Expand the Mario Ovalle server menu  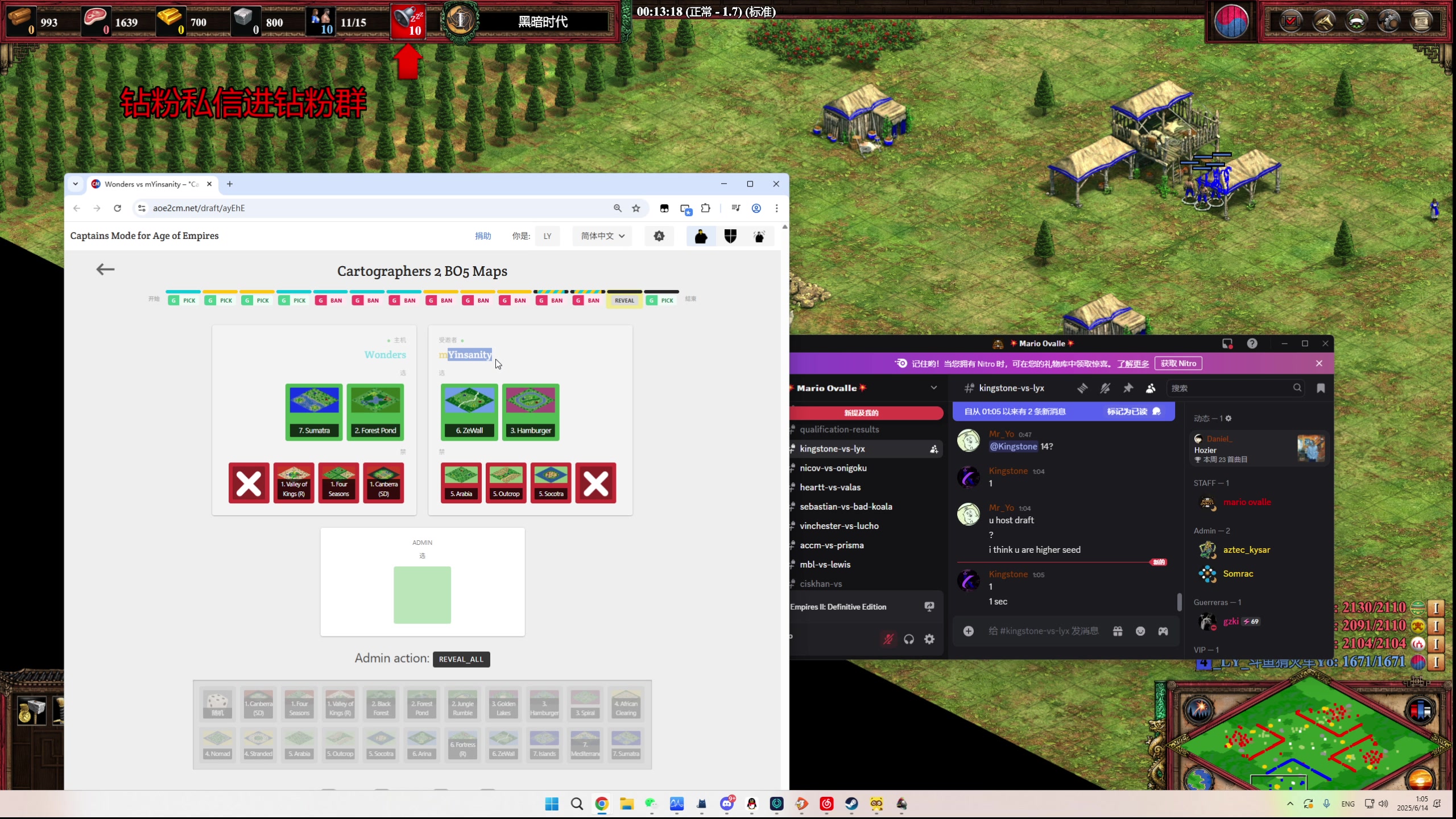(x=933, y=388)
